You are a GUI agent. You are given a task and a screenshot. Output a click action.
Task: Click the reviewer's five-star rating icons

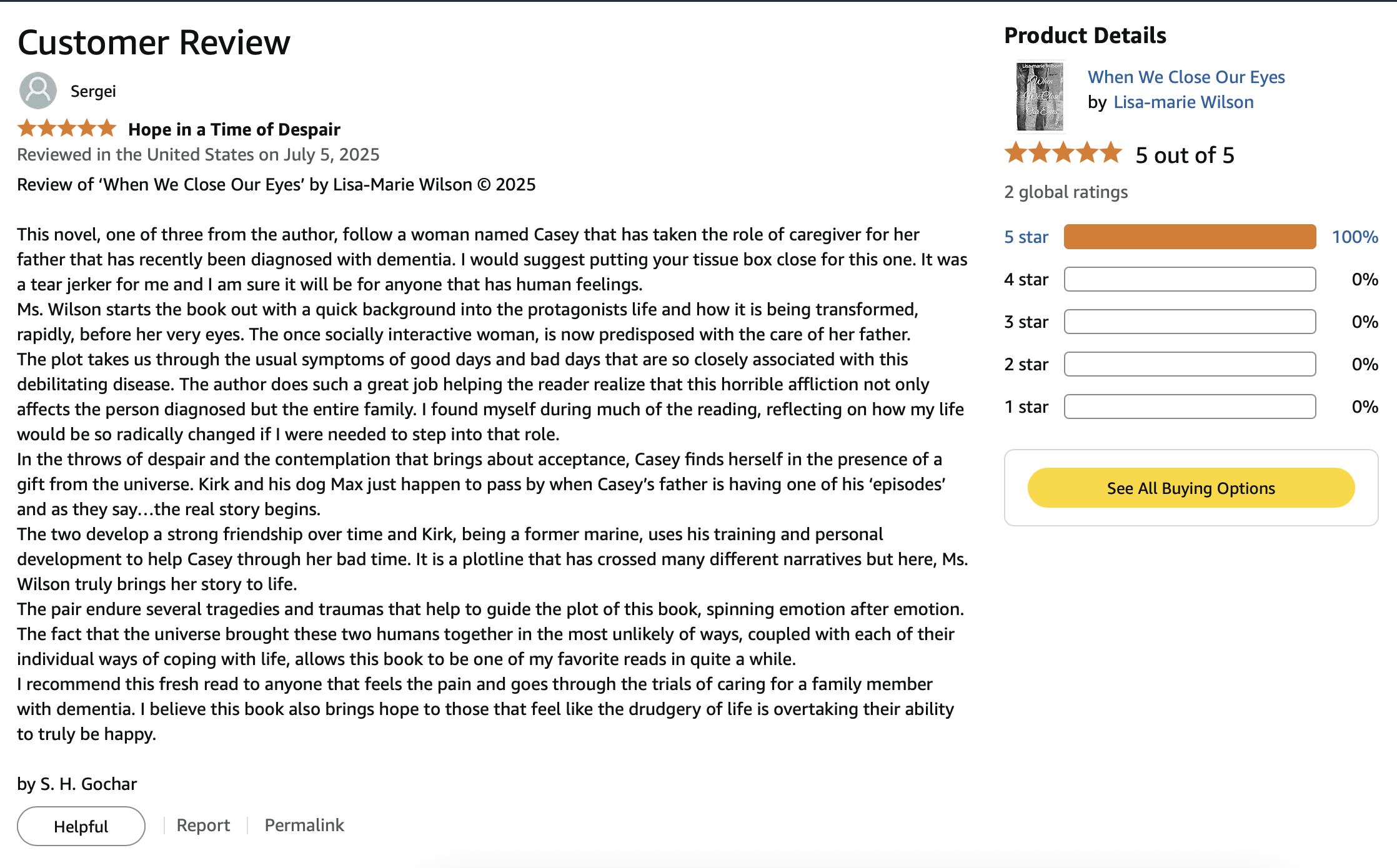tap(67, 129)
